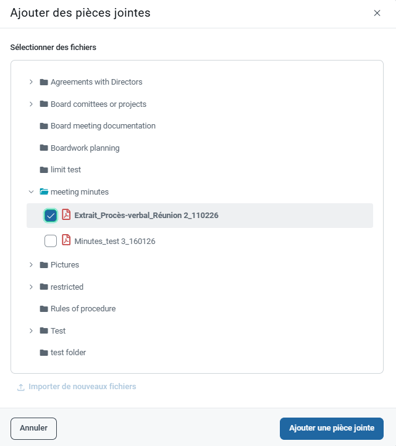The image size is (396, 446).
Task: Click the folder icon beside Boardwork planning
Action: pos(44,148)
